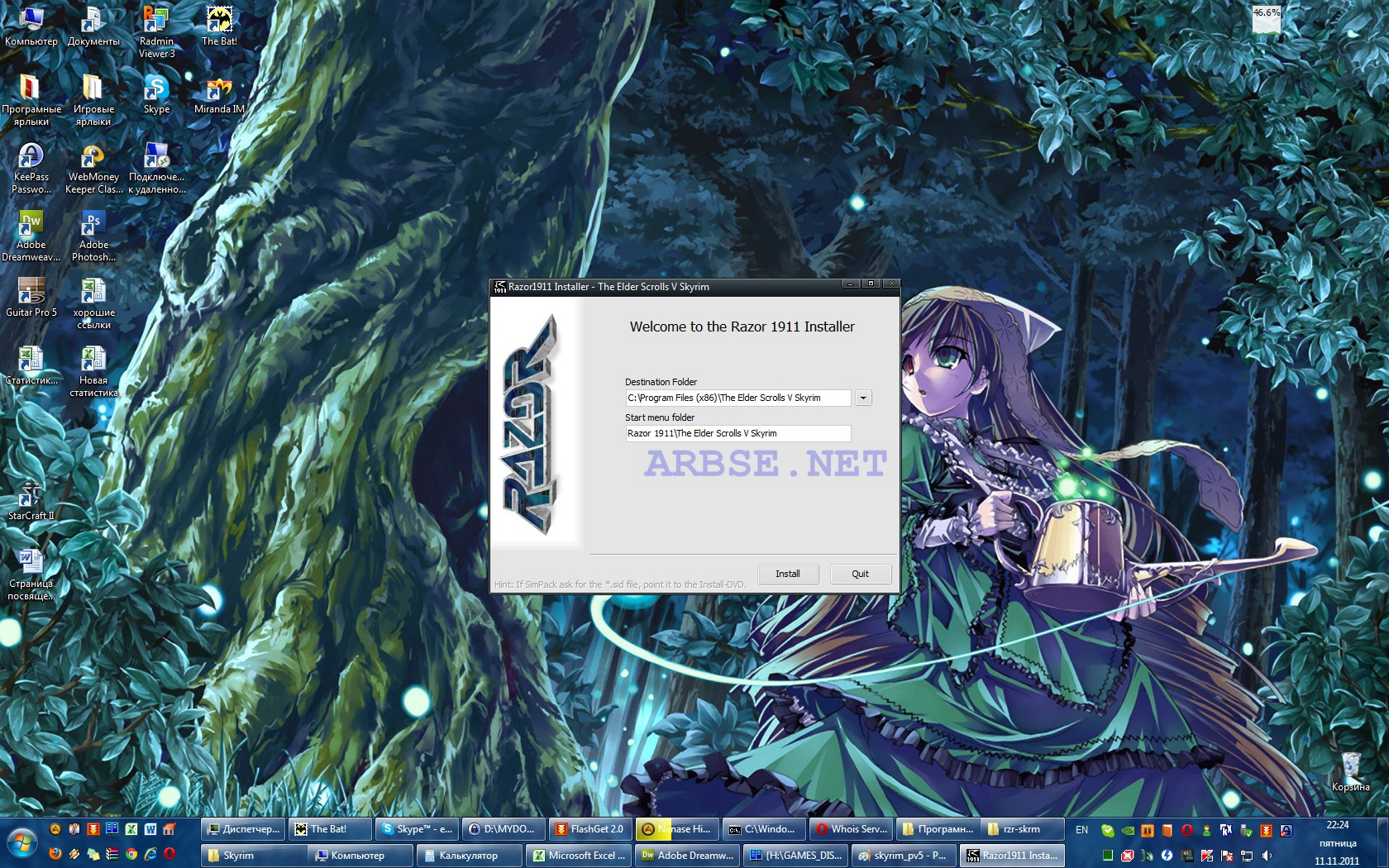Screen dimensions: 1389x868
Task: Launch Chrome from quick launch bar
Action: pyautogui.click(x=131, y=853)
